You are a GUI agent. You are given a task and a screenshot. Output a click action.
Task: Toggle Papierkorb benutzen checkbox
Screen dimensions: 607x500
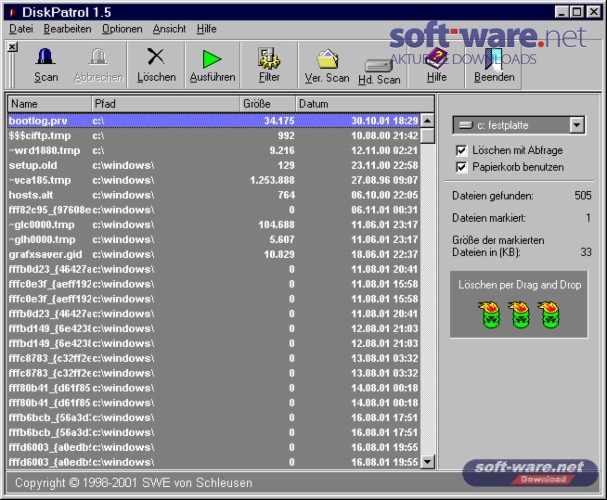coord(461,167)
